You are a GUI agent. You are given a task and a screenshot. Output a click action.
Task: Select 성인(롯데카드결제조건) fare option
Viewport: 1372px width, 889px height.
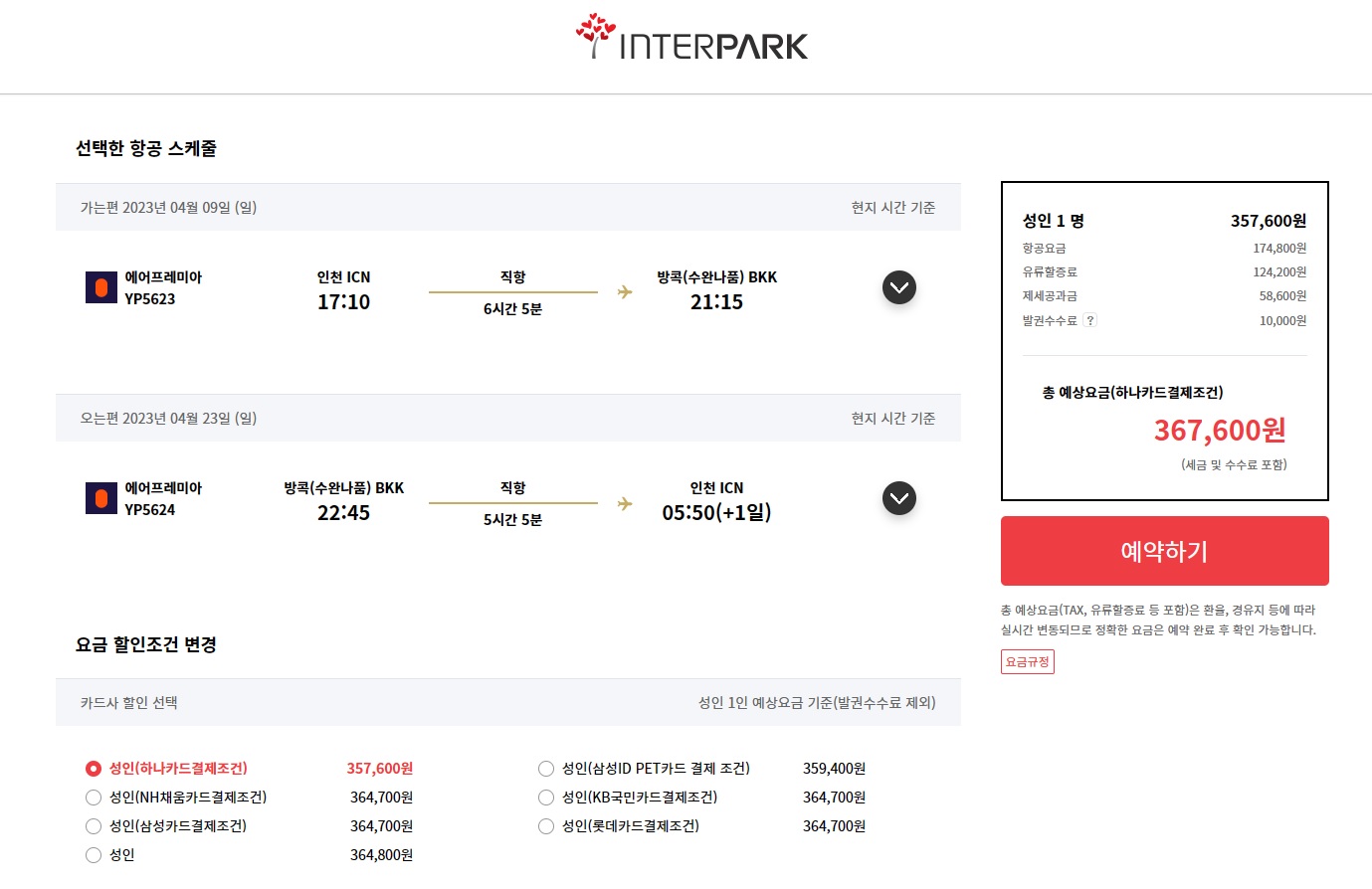(546, 826)
